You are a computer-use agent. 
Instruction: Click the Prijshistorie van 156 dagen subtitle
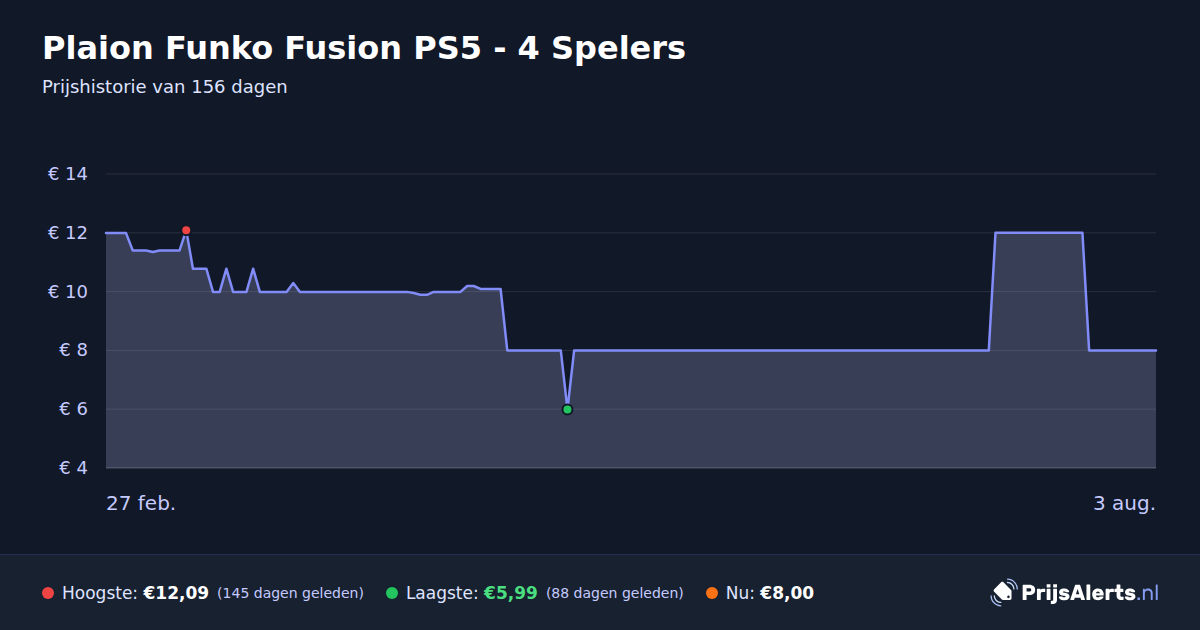tap(165, 87)
